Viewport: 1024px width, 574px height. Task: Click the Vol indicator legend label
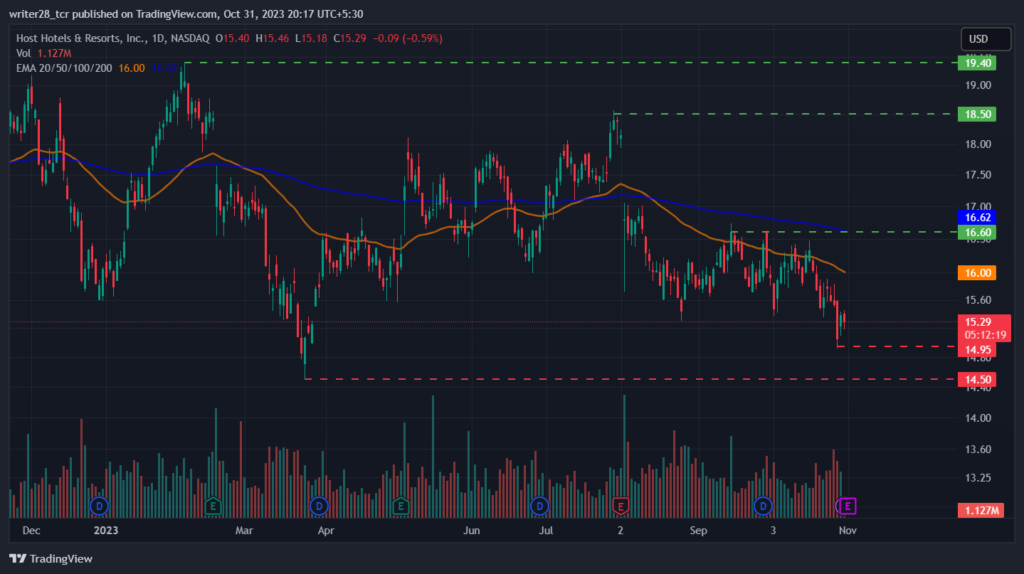tap(24, 53)
